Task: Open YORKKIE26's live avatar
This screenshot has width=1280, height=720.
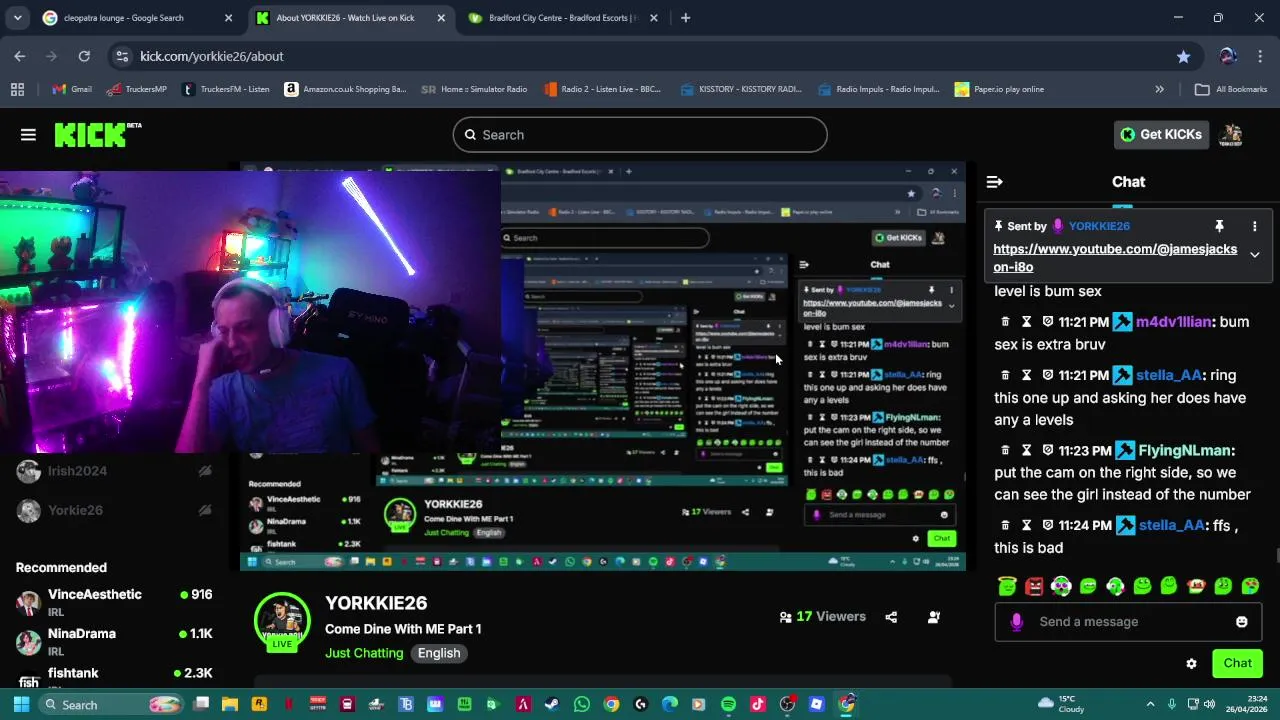Action: (x=282, y=622)
